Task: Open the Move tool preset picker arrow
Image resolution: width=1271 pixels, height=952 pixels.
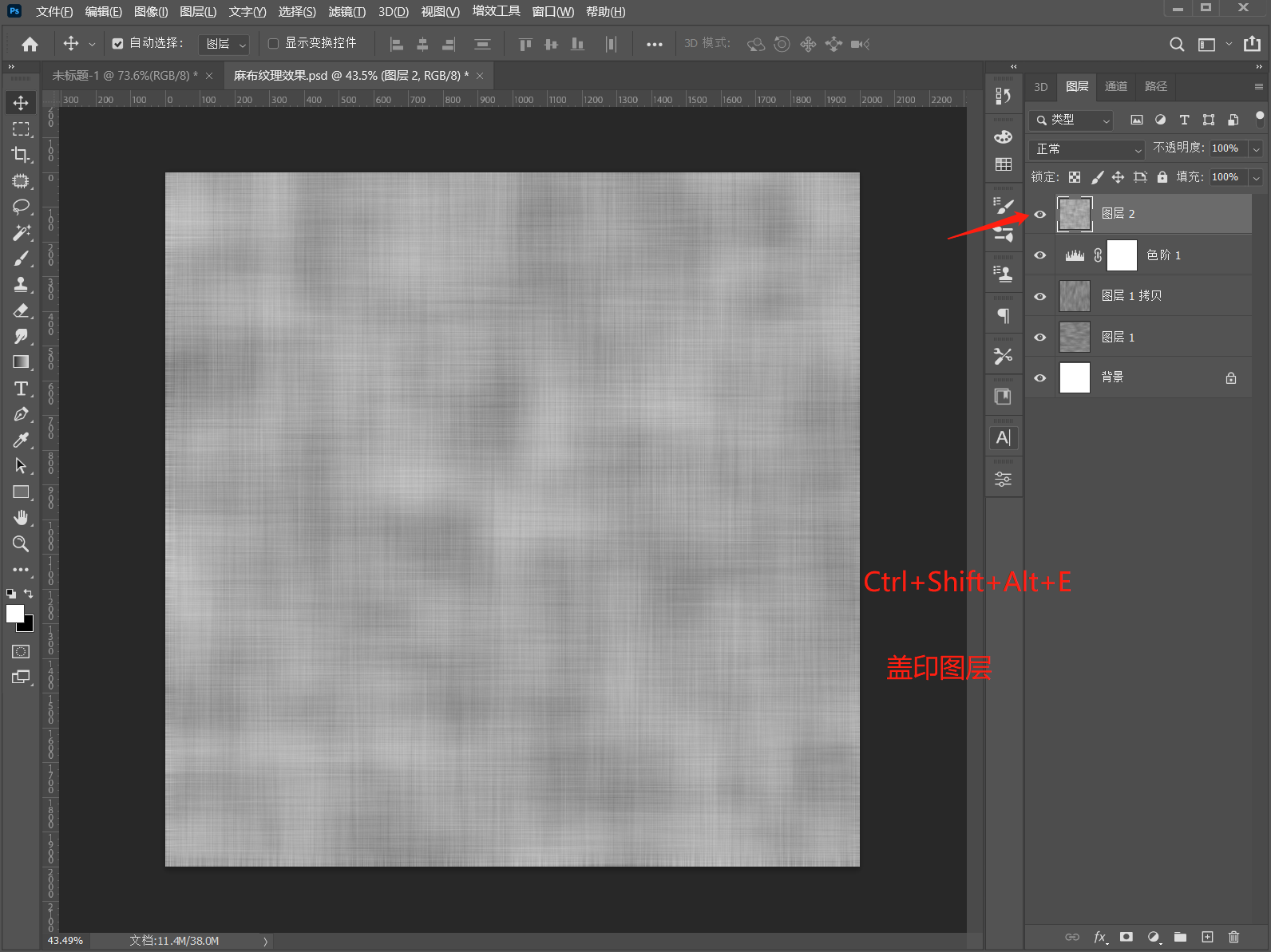Action: coord(92,45)
